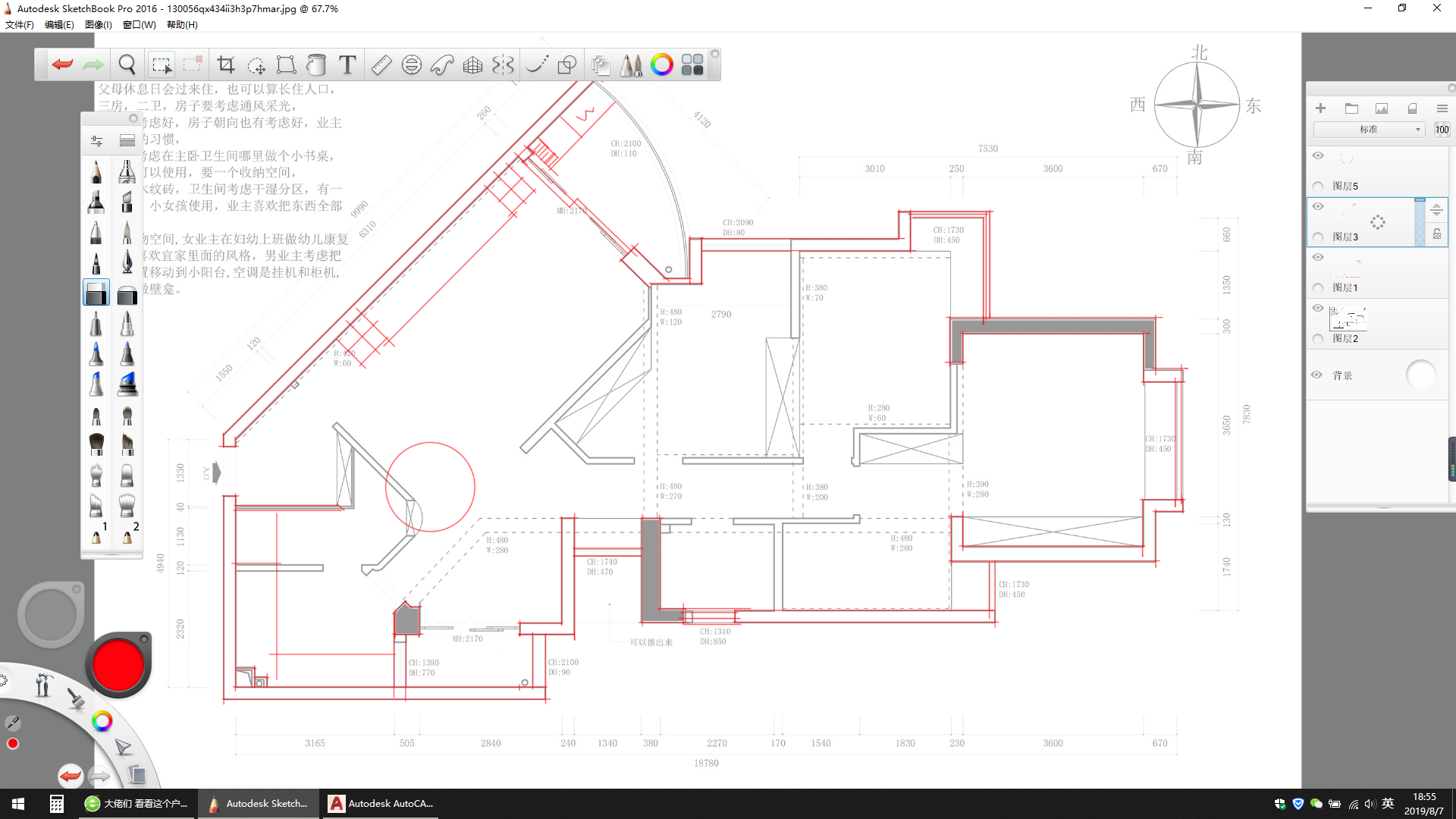Image resolution: width=1456 pixels, height=819 pixels.
Task: Select the Distort transform tool
Action: tap(286, 64)
